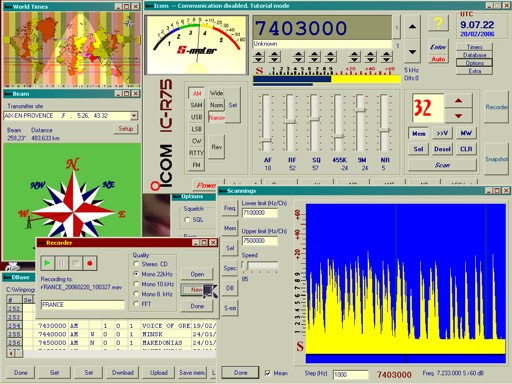Click the Lower limit input field

pyautogui.click(x=260, y=213)
